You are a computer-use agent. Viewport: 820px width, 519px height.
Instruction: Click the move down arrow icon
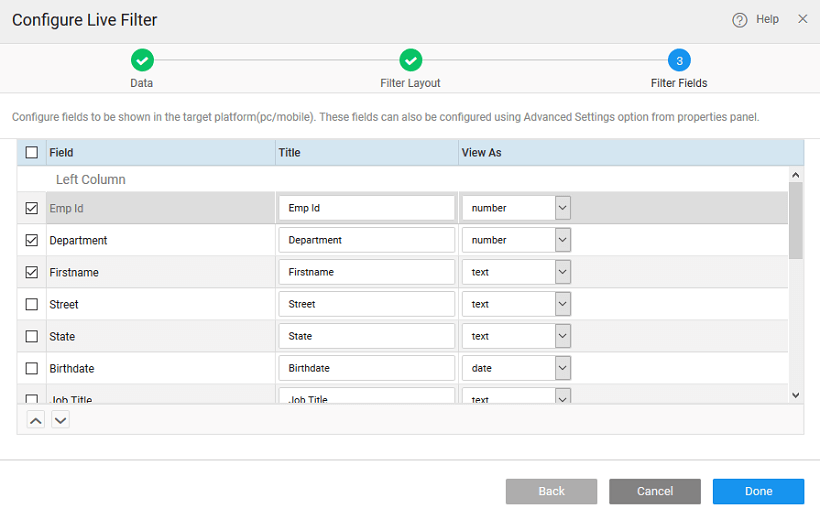point(60,420)
